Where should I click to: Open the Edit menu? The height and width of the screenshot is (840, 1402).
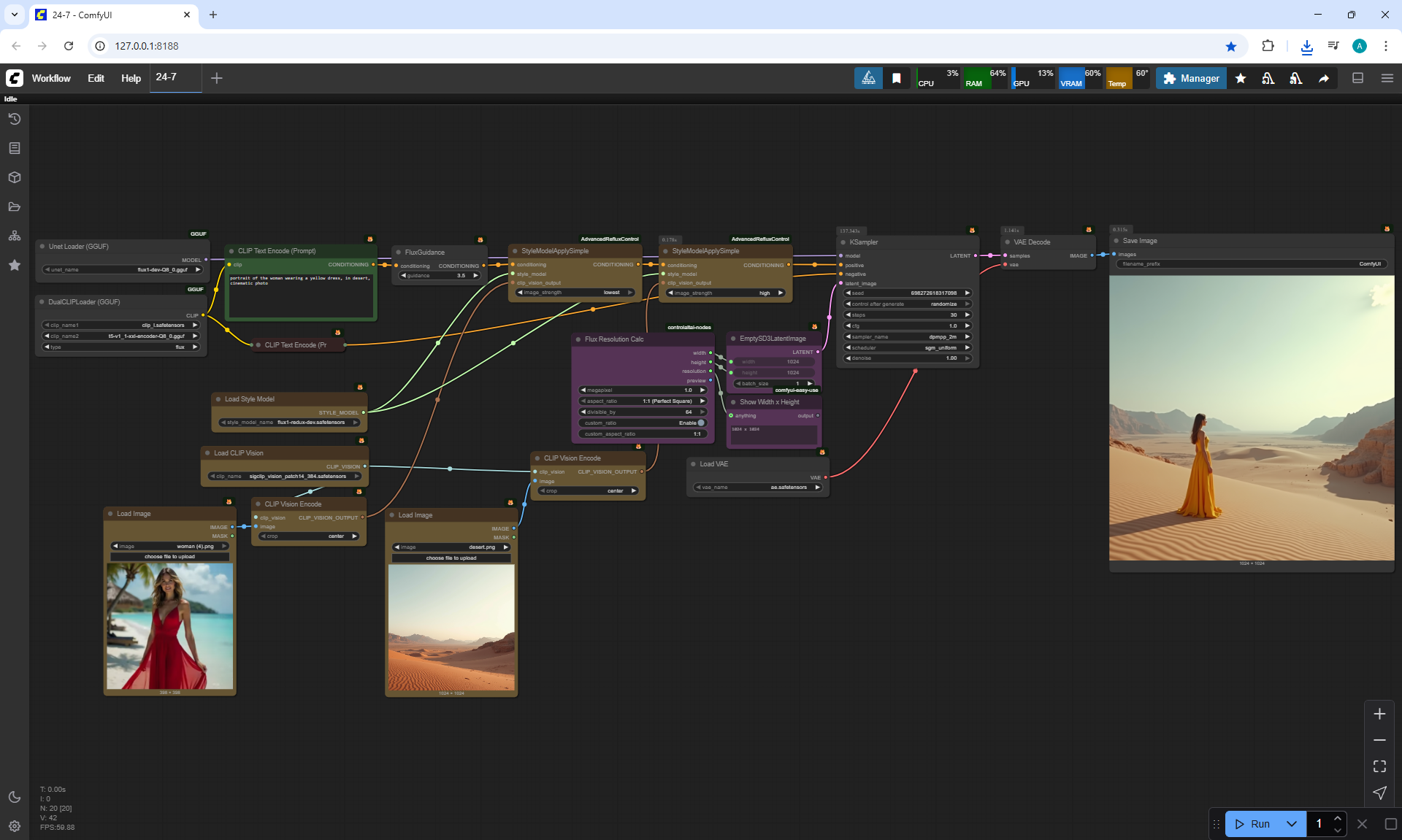(96, 78)
